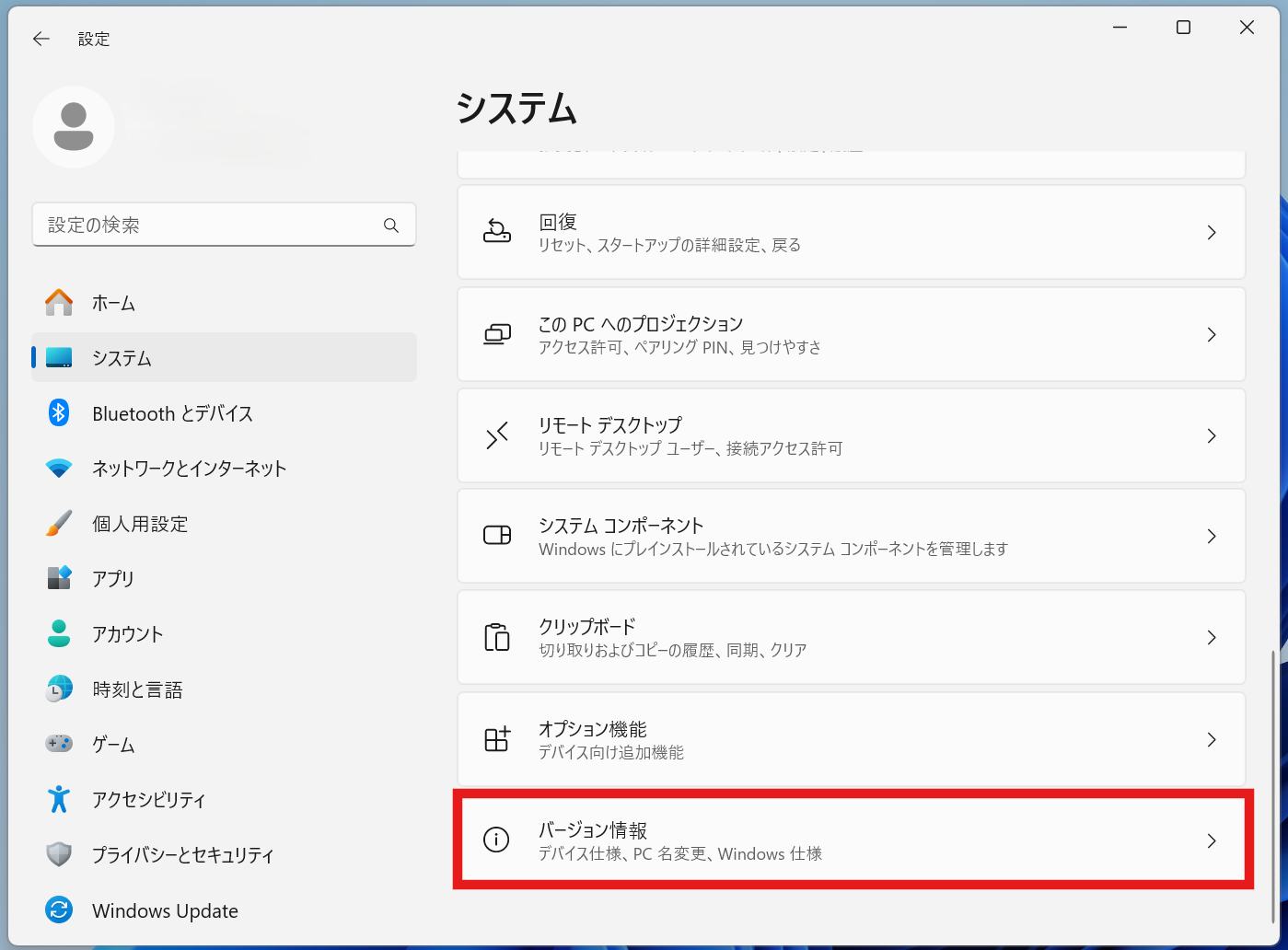Click 'リモート デスクトップ ユーザー、接続アクセス許可' text

tap(690, 448)
